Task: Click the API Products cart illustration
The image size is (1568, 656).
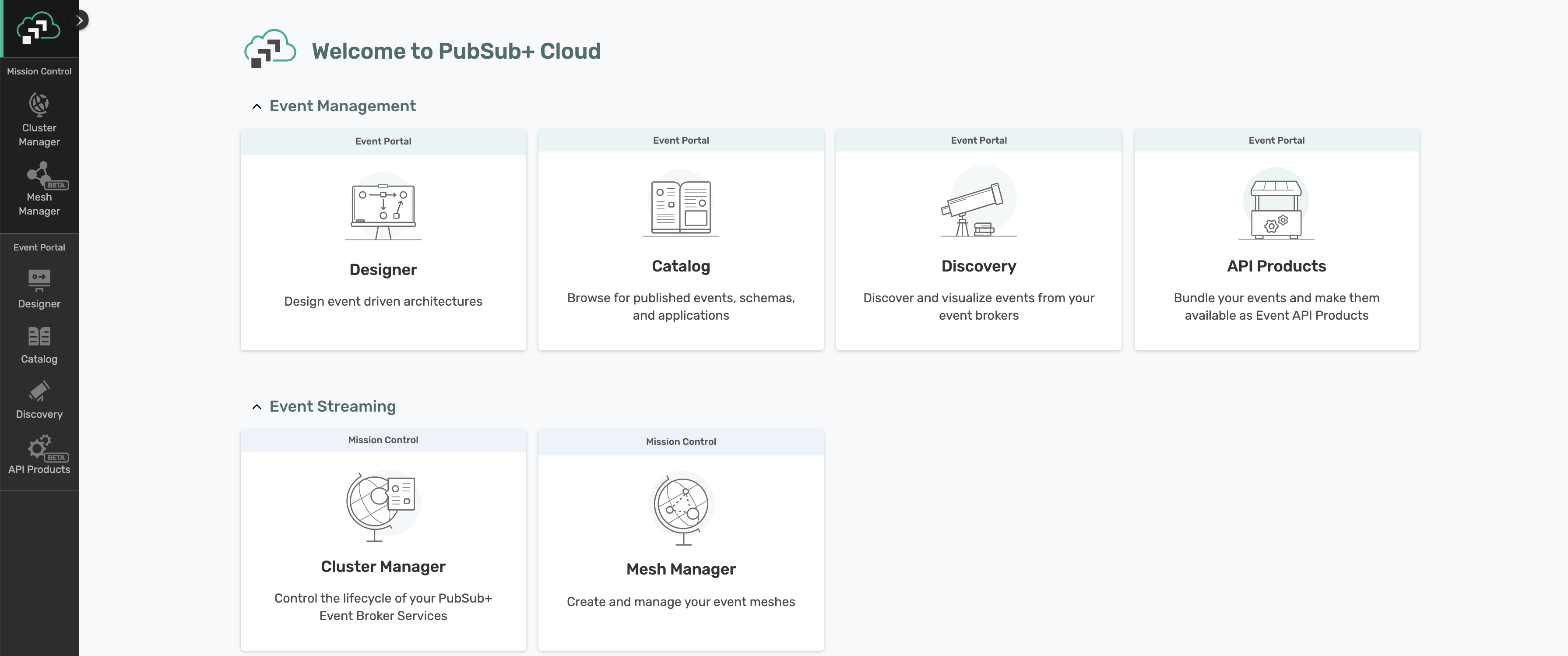Action: [x=1276, y=204]
